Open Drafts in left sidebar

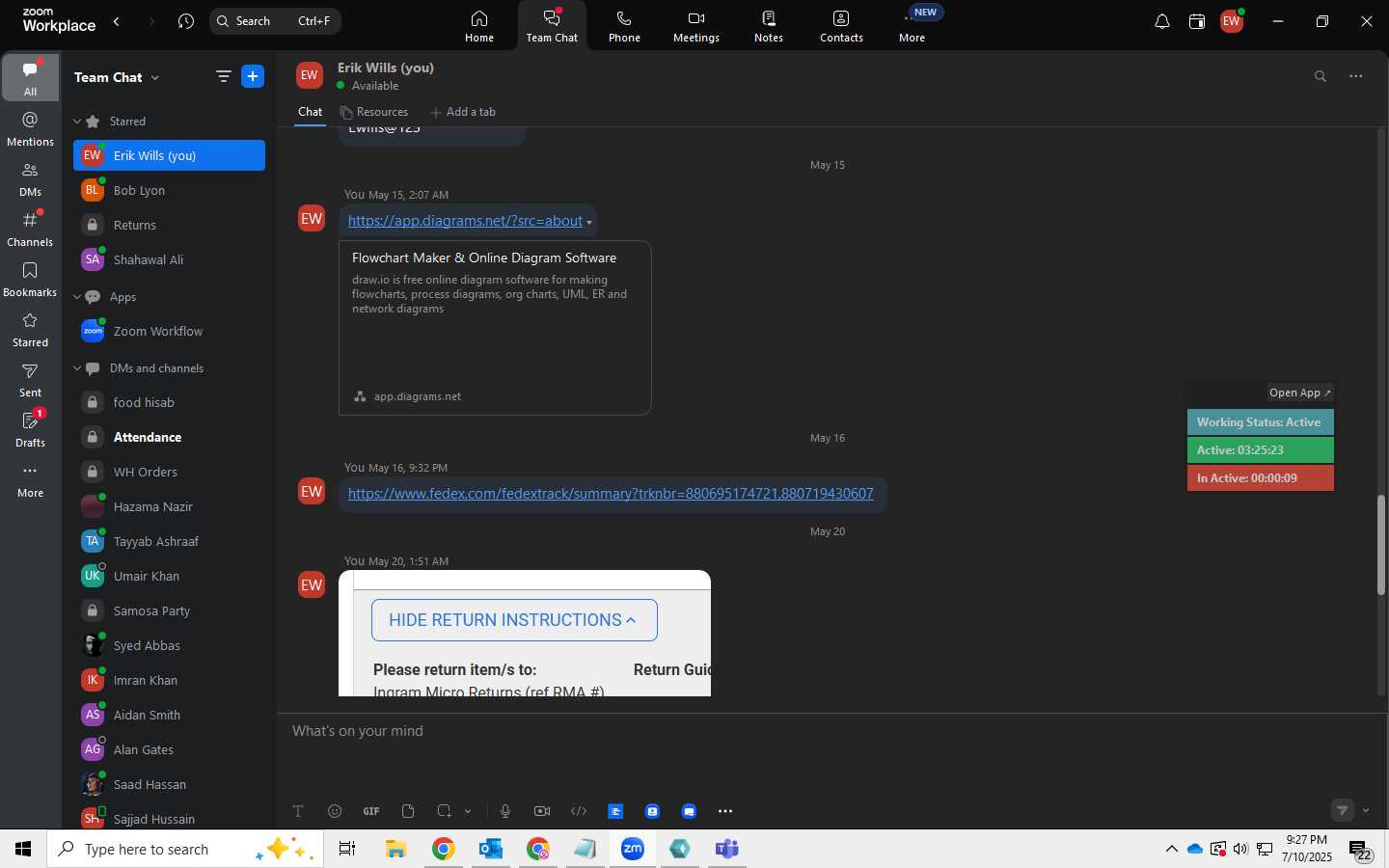[x=31, y=429]
